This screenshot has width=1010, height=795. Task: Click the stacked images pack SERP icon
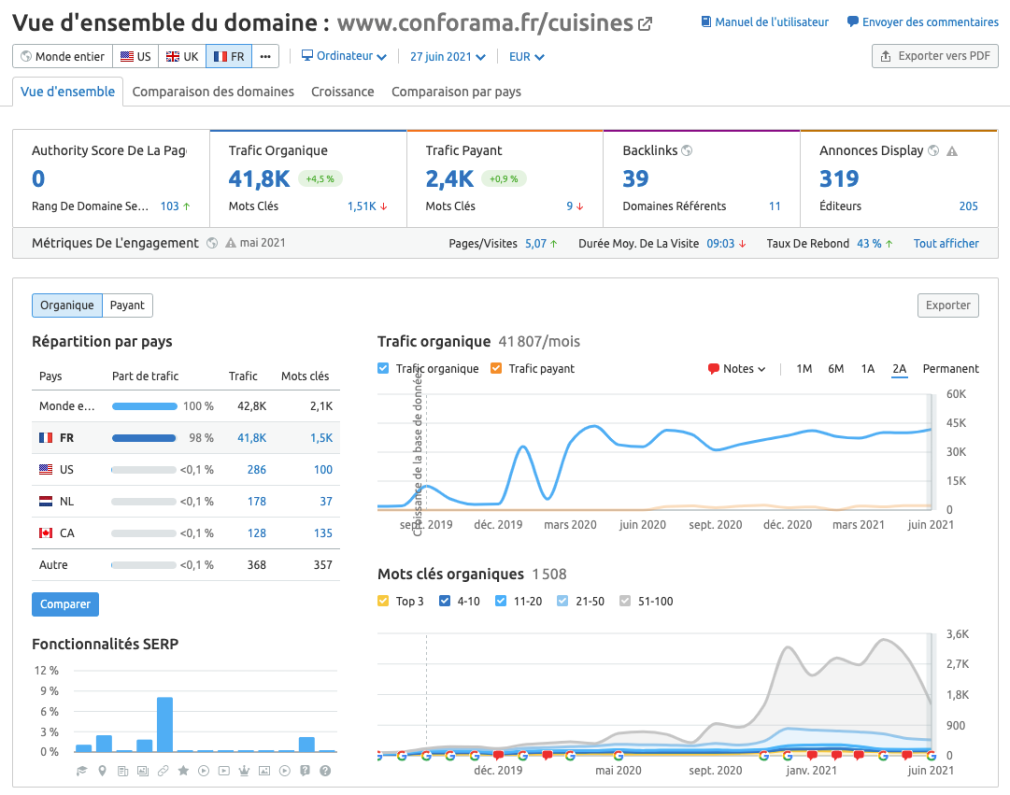tap(143, 771)
